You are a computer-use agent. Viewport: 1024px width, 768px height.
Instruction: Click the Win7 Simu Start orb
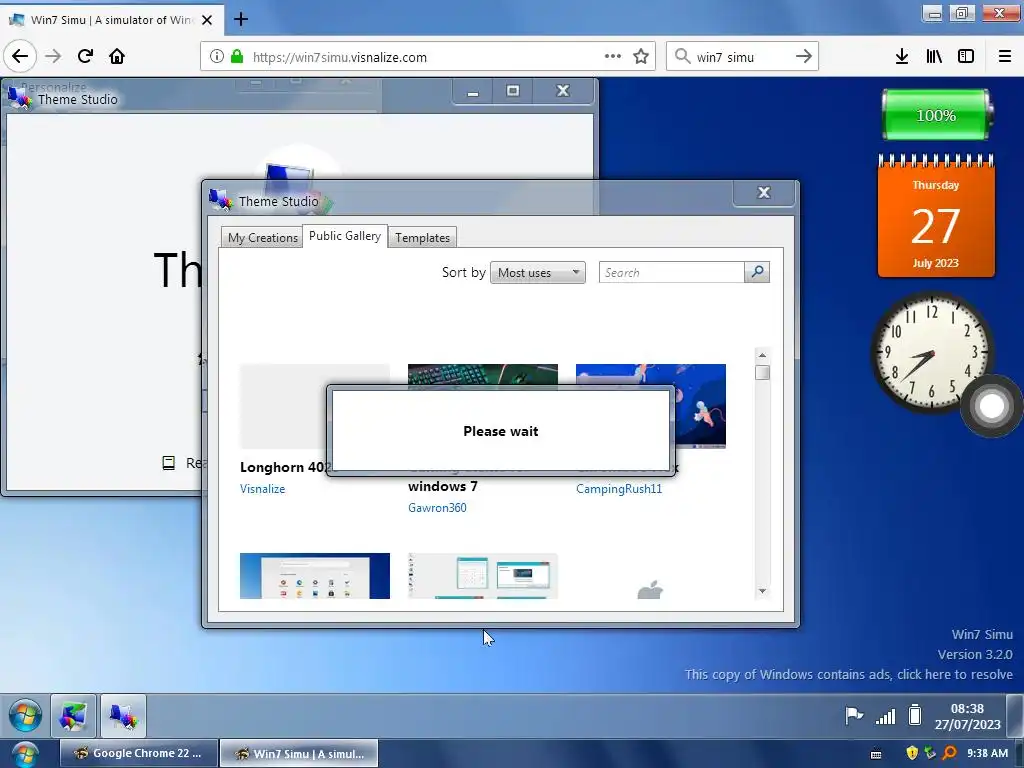[25, 715]
